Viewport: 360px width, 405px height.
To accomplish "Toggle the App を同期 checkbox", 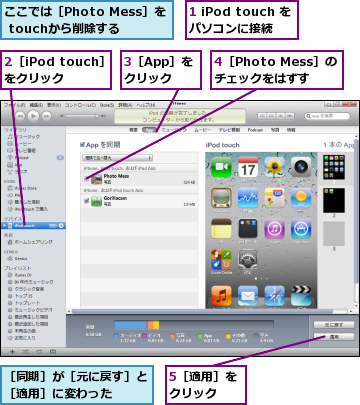I will tap(82, 145).
